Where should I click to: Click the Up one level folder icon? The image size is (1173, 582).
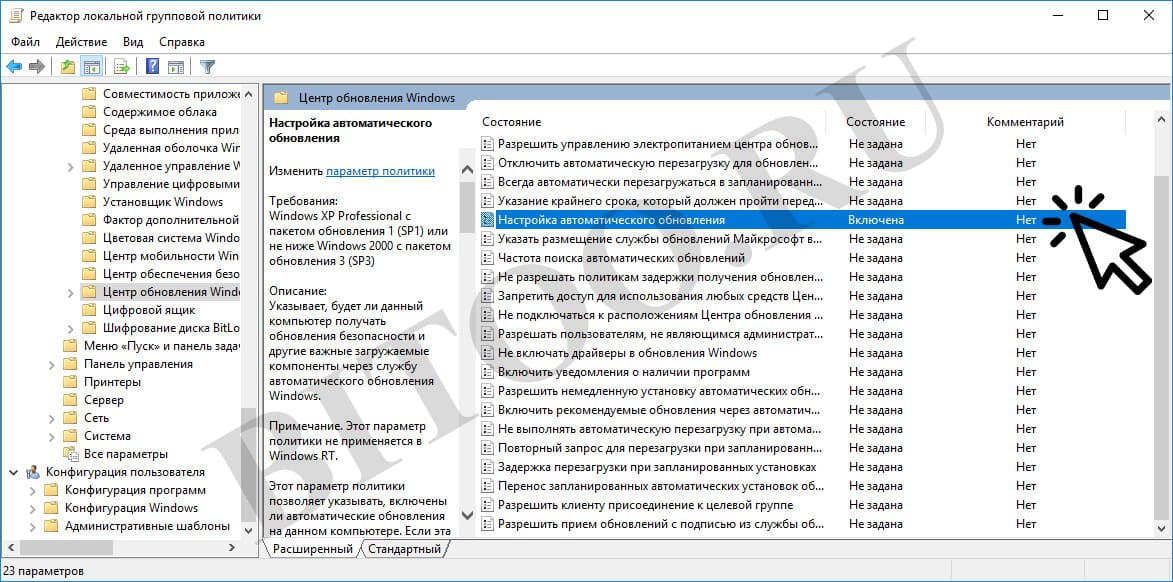(67, 67)
